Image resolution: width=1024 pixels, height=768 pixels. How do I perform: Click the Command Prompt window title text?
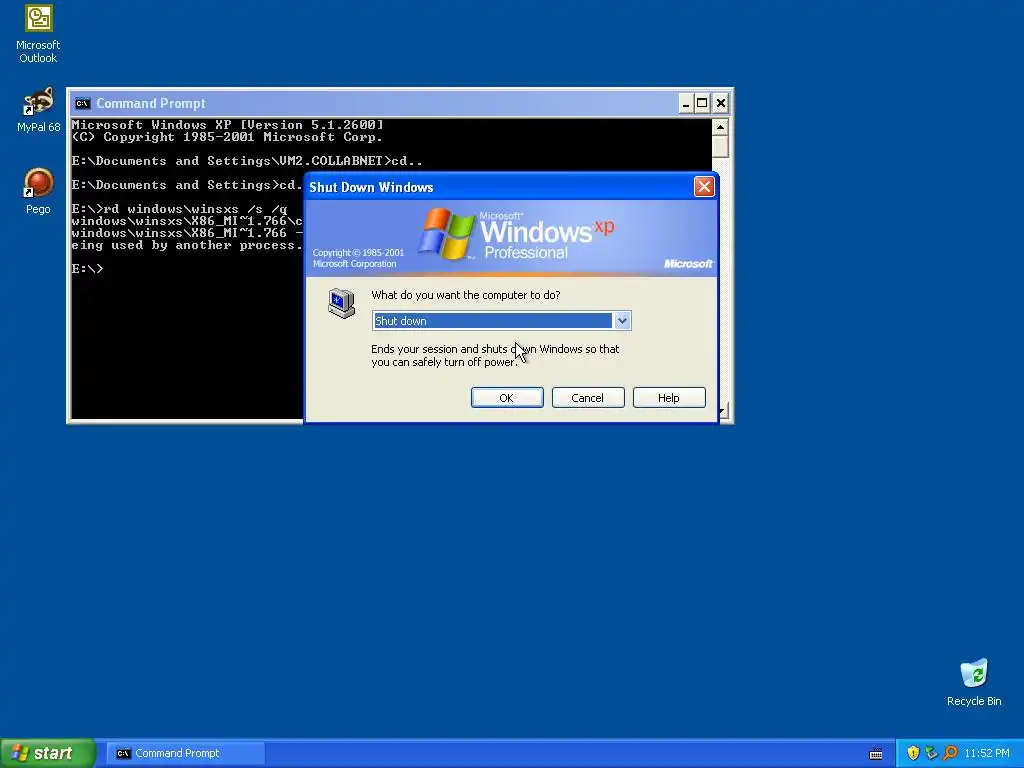151,103
